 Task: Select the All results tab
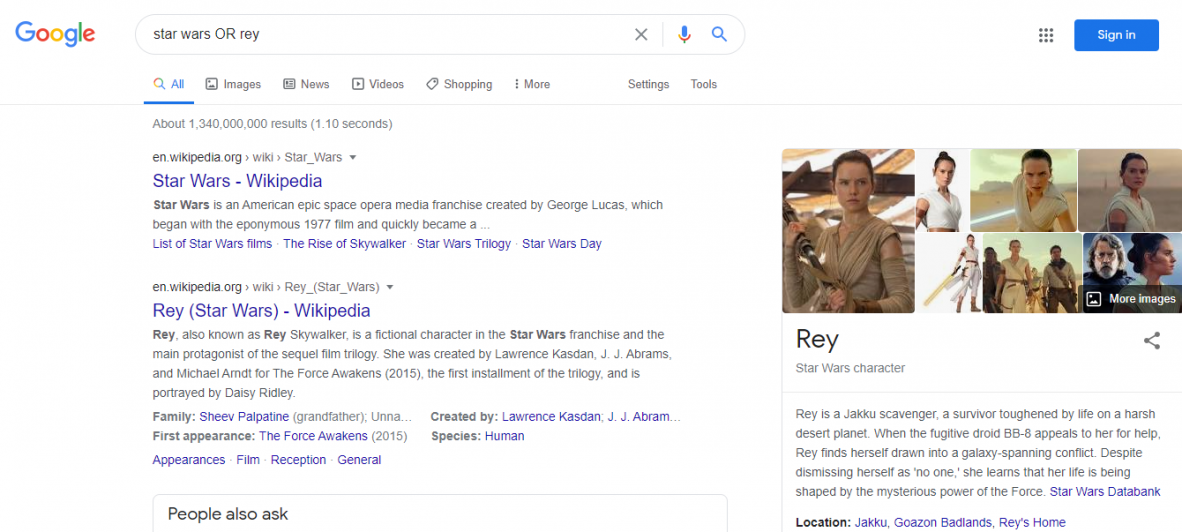[169, 84]
